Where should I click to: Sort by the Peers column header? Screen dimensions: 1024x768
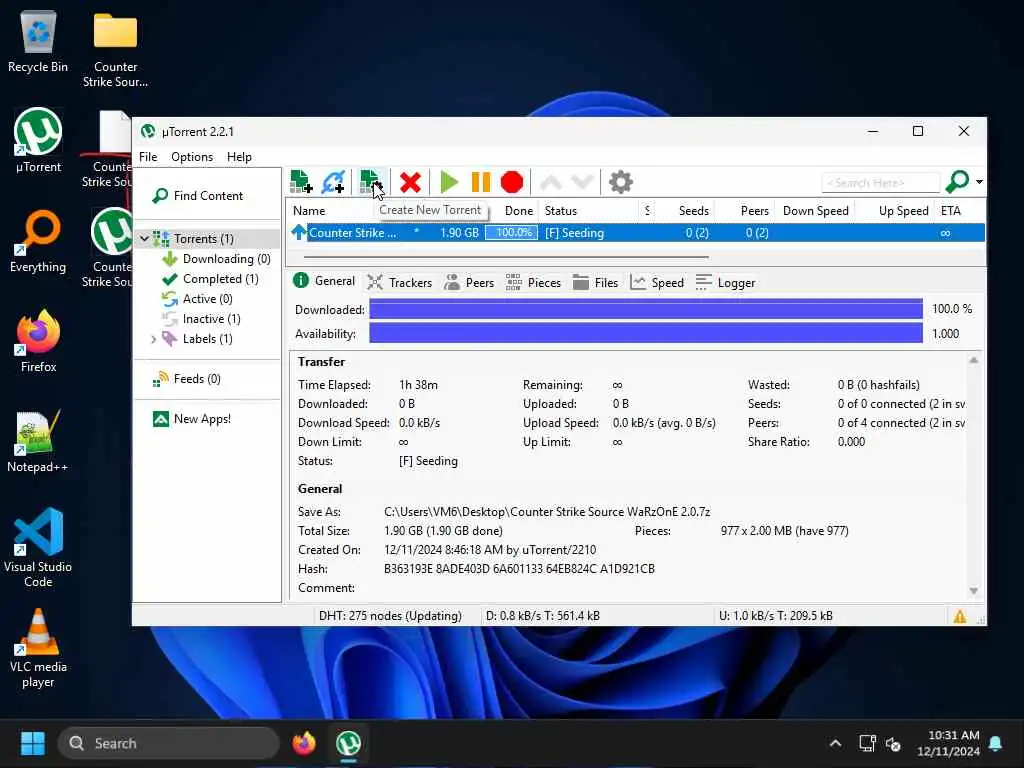pyautogui.click(x=754, y=211)
